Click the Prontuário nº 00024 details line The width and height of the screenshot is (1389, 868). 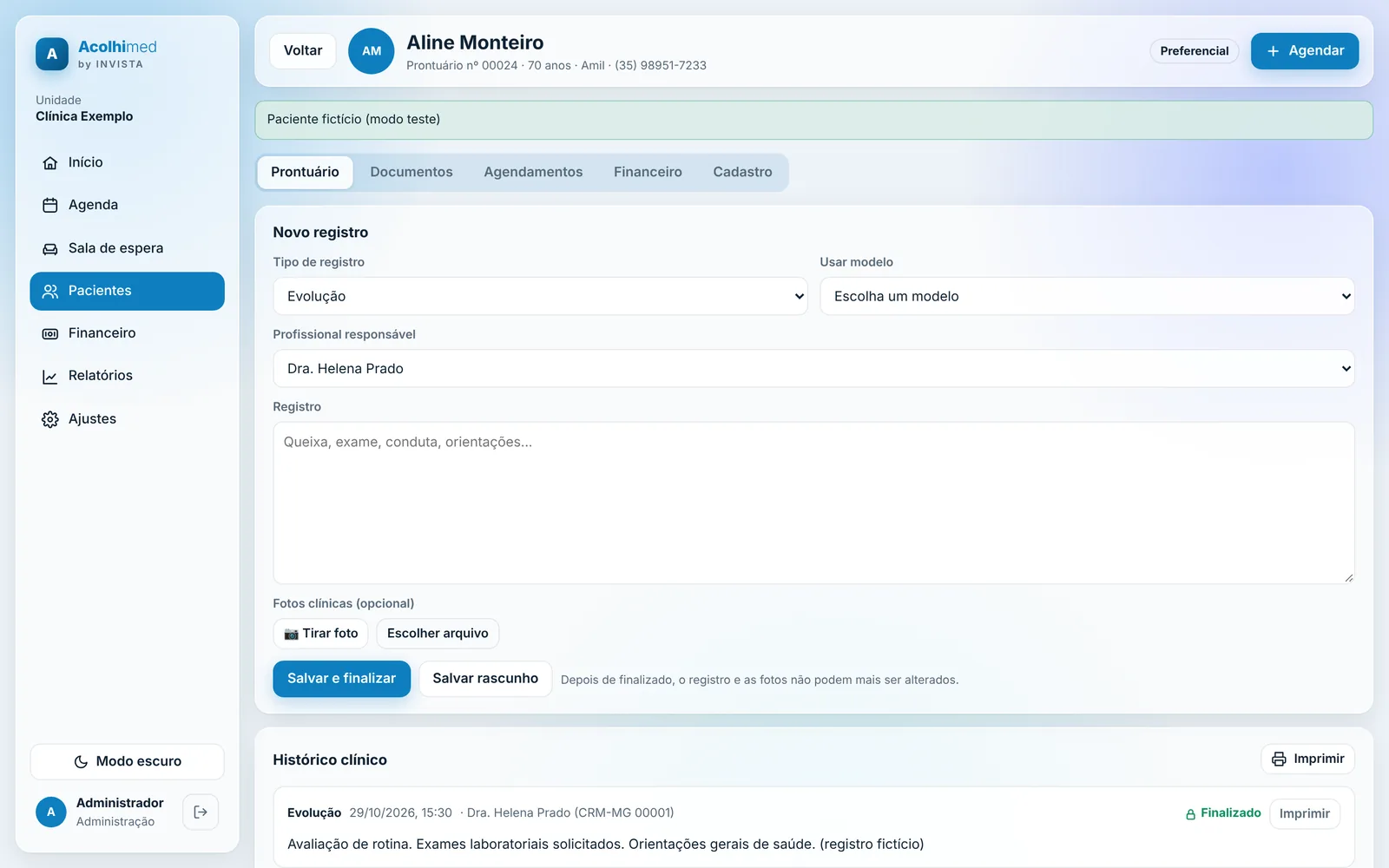(556, 66)
